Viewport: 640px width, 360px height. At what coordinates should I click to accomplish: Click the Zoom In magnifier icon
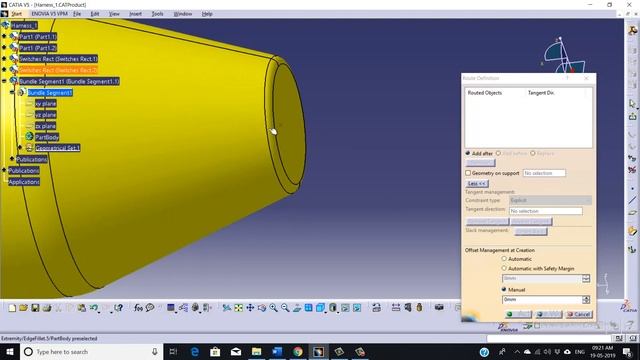pos(273,308)
